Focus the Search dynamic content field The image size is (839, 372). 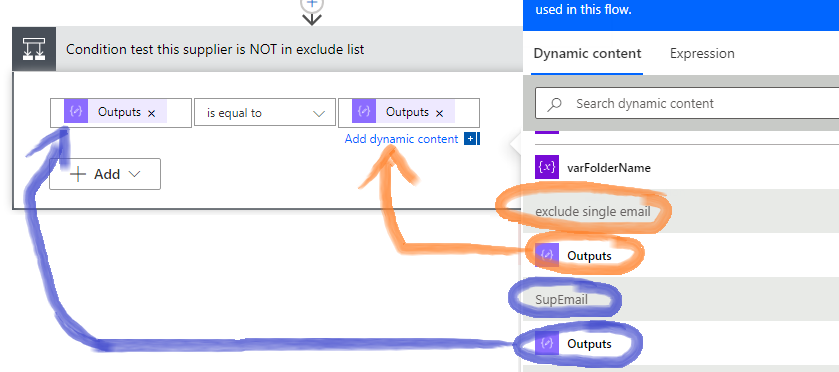click(687, 103)
